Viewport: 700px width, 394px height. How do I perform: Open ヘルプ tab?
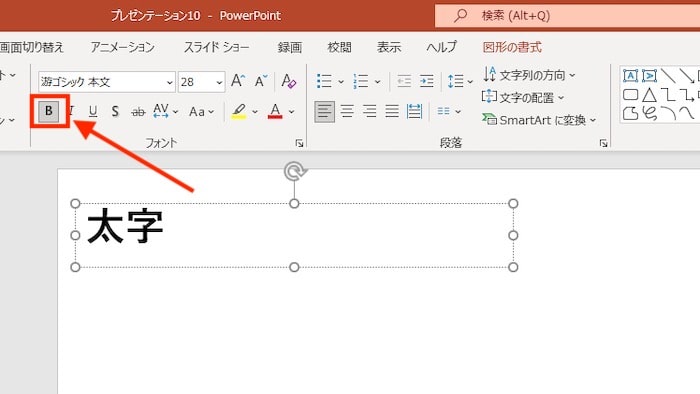pos(442,47)
